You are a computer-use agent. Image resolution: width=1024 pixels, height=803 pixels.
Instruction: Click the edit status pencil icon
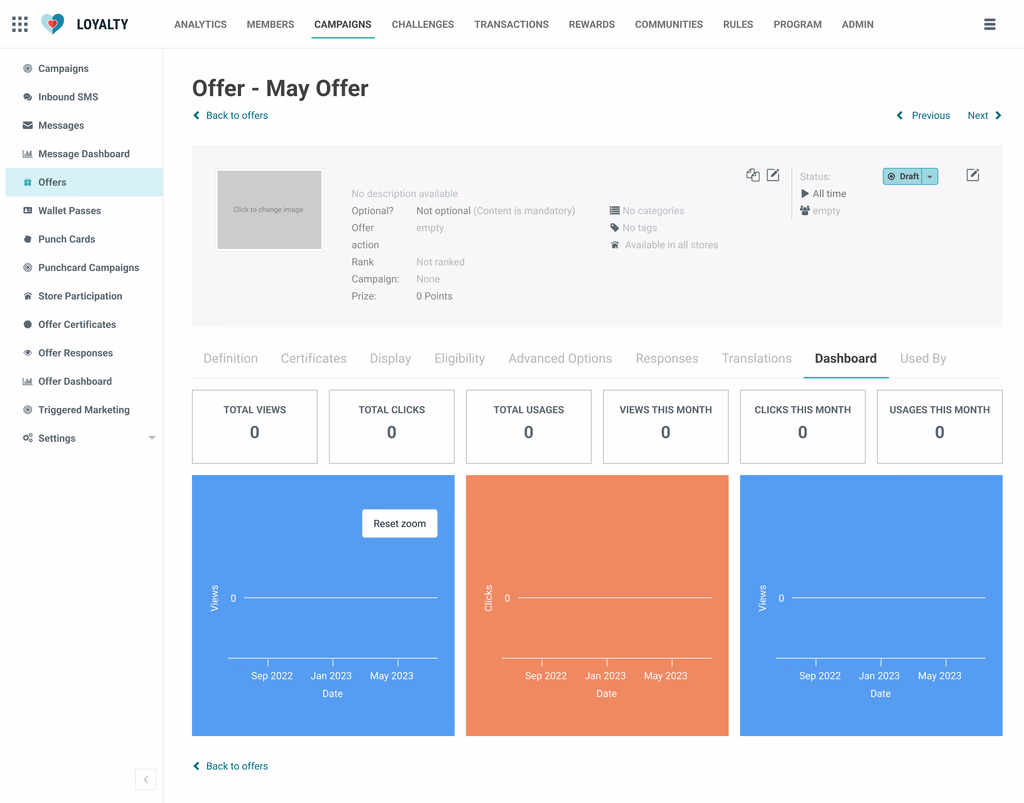(972, 175)
